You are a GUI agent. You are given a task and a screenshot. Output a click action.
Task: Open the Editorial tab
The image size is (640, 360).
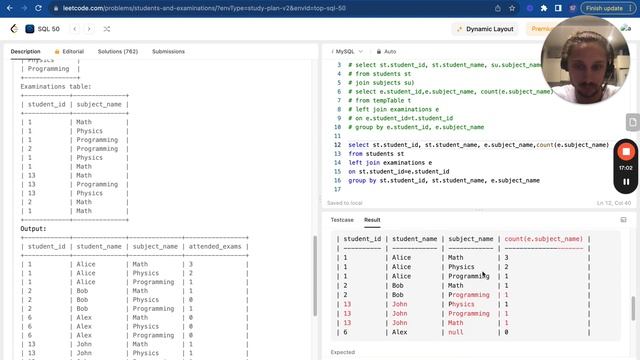[69, 51]
